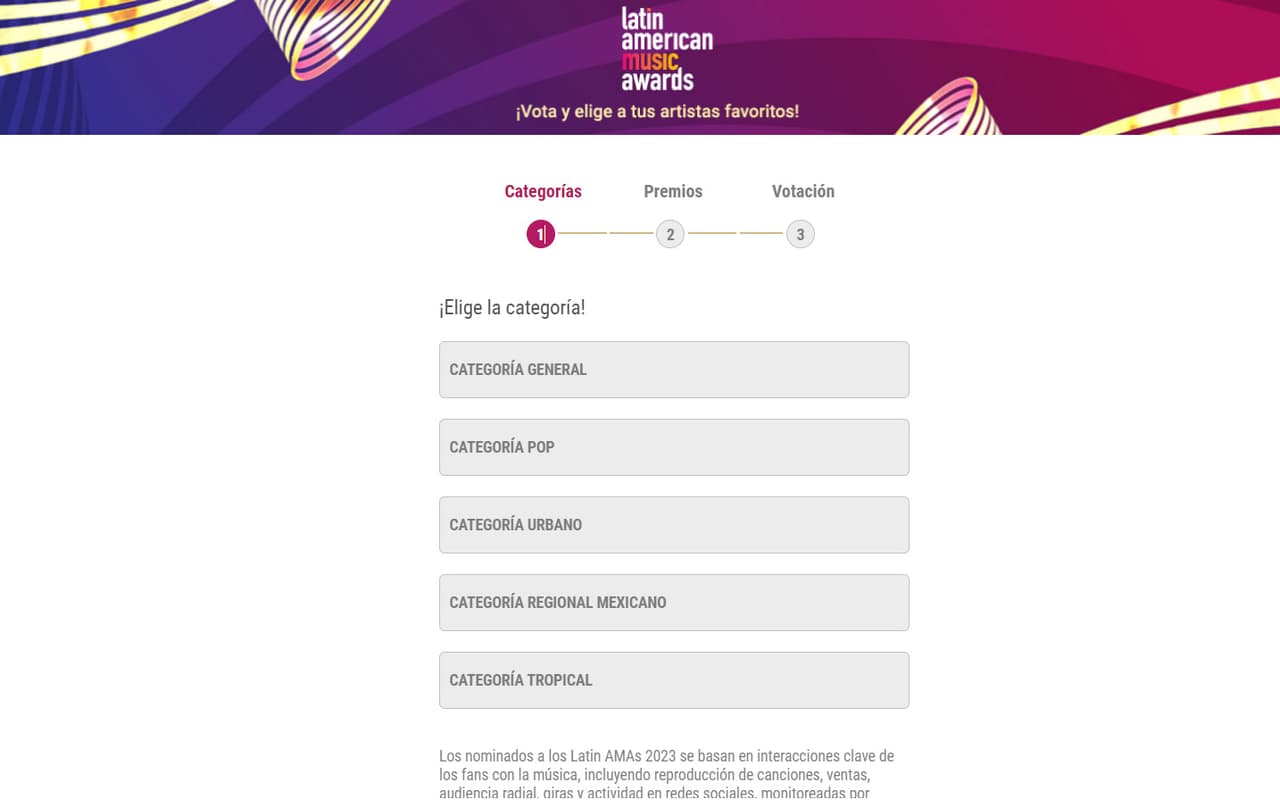
Task: Open the Categorías step tab
Action: coord(543,191)
